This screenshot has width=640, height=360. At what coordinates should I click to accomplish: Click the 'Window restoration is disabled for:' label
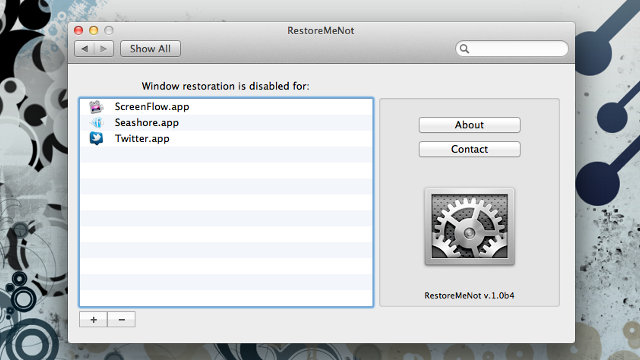pos(225,87)
